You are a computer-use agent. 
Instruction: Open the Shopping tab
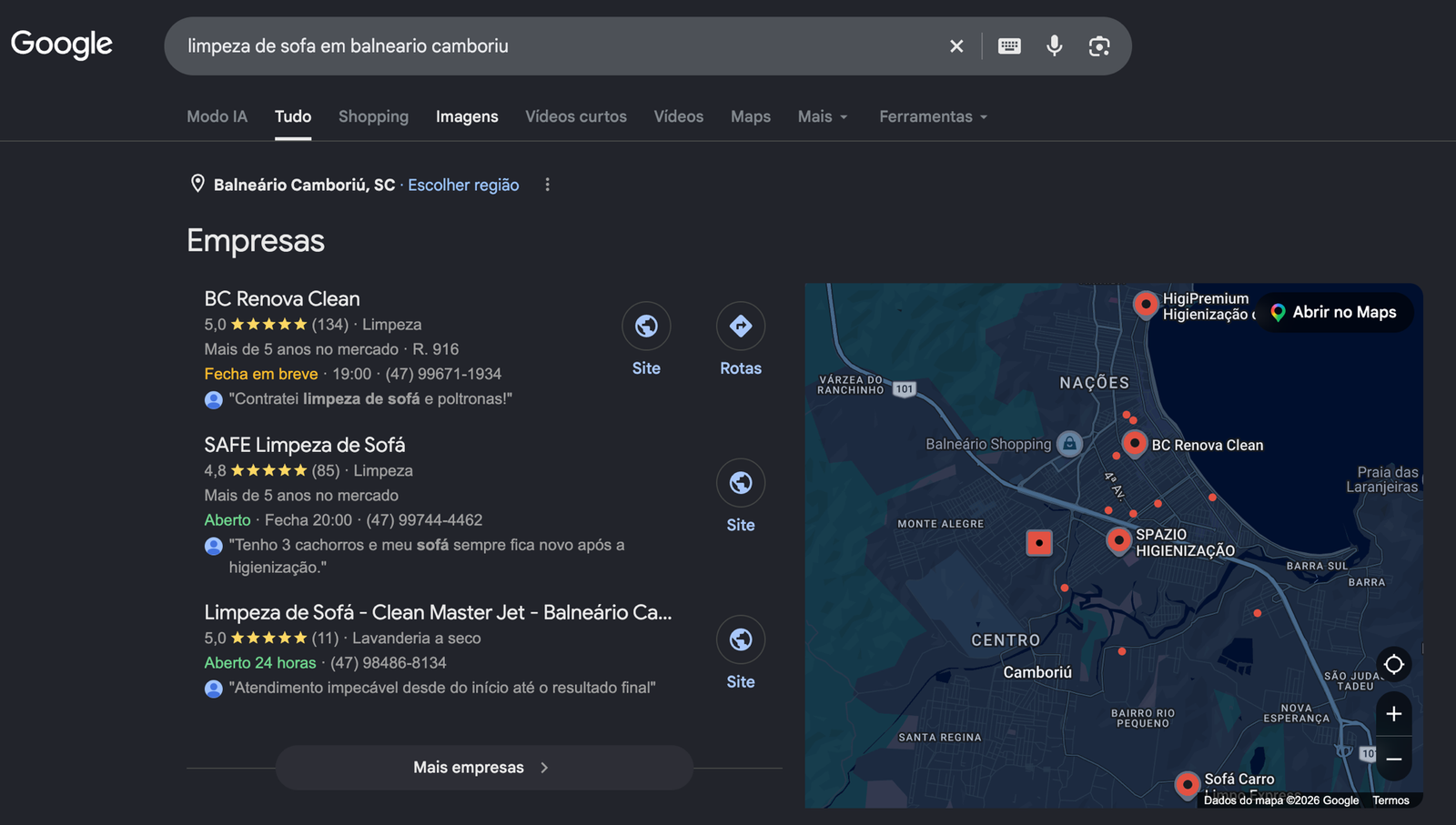point(373,116)
